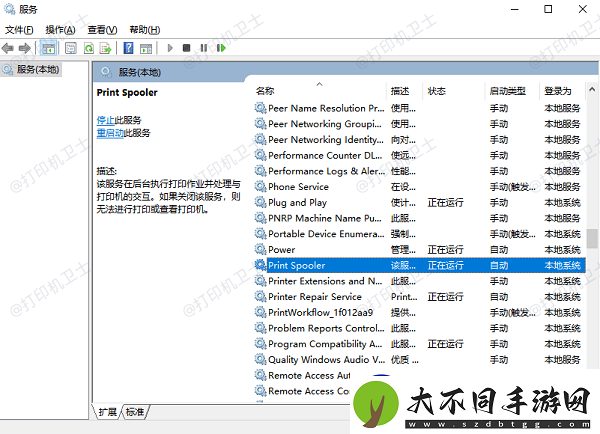
Task: Sort by the 描述 column header
Action: point(399,91)
